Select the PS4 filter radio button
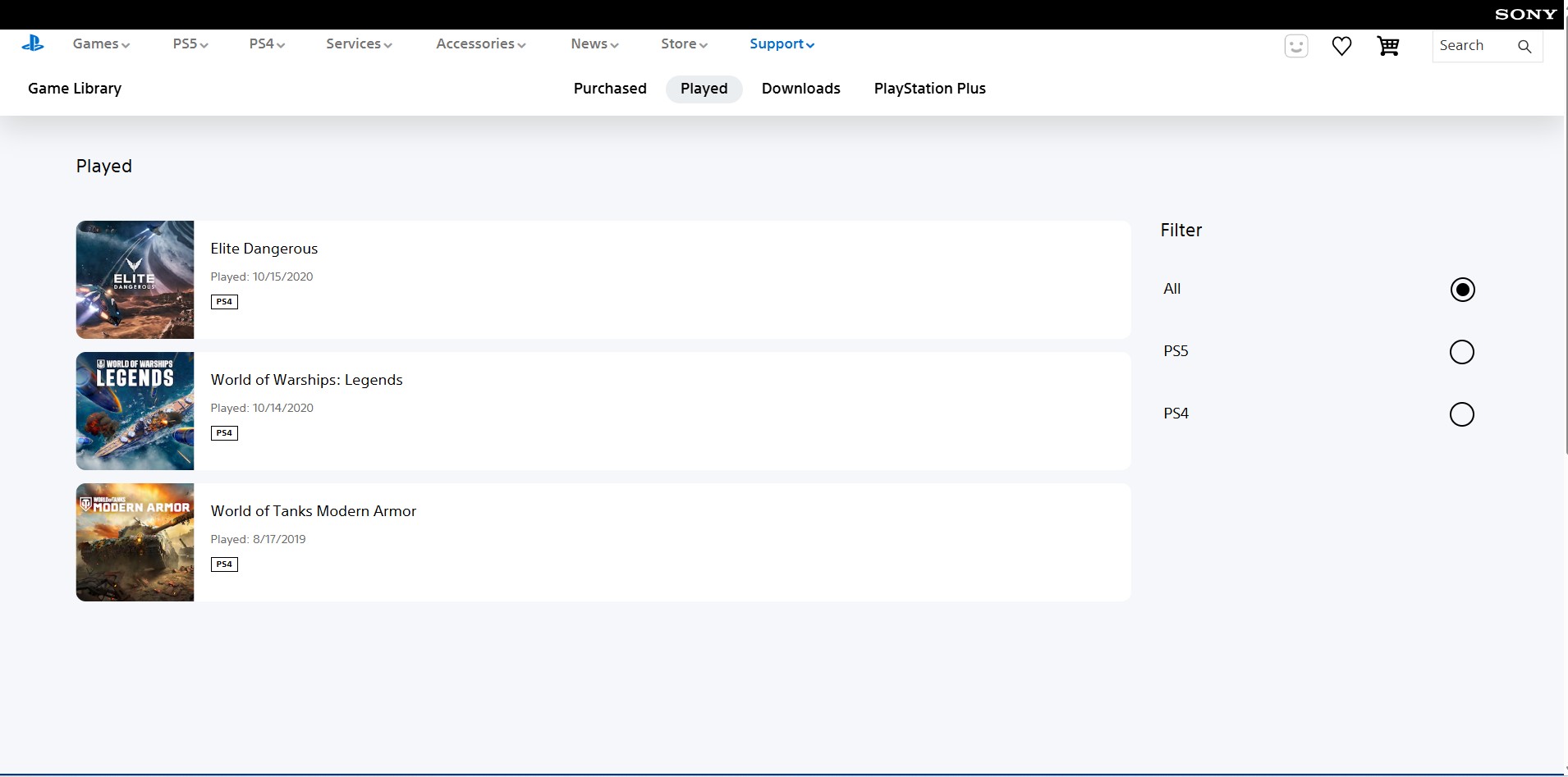The image size is (1568, 777). [1462, 414]
